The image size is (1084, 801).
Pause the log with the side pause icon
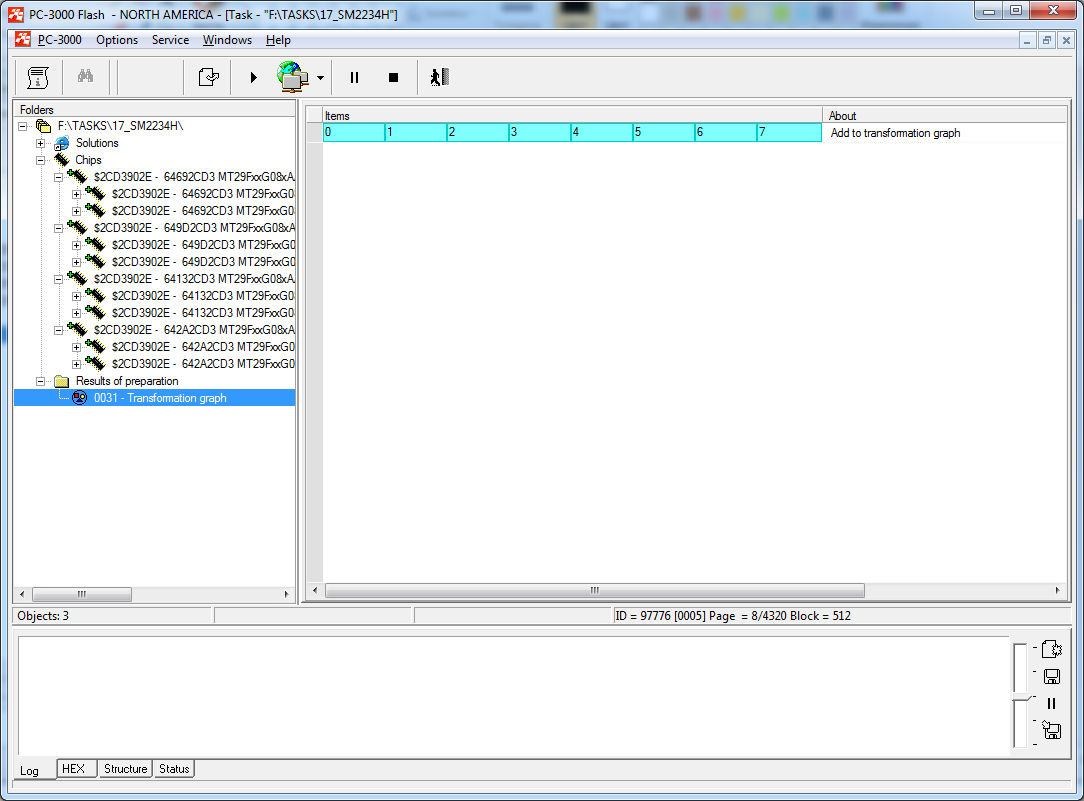(x=1051, y=703)
